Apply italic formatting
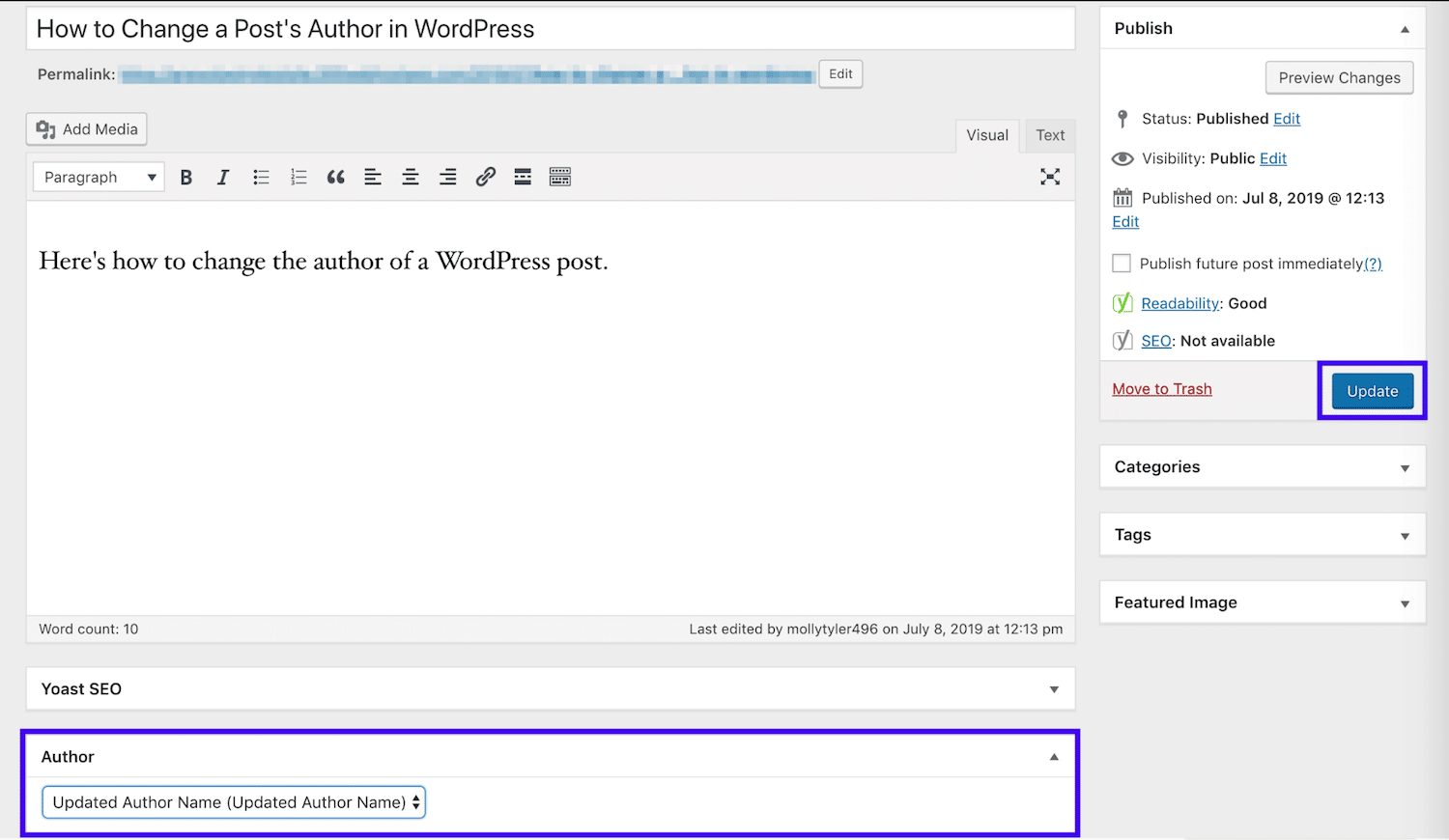The width and height of the screenshot is (1449, 840). click(223, 176)
